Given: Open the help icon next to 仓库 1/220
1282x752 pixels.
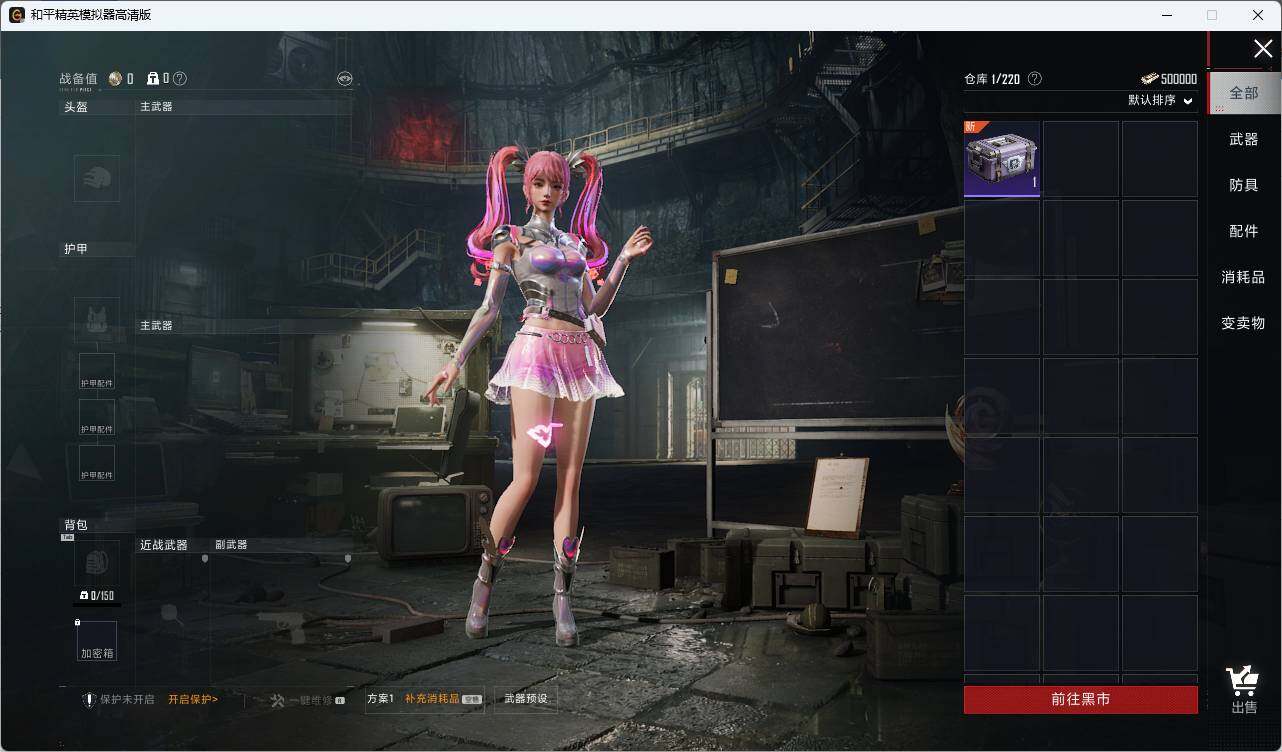Looking at the screenshot, I should (x=1035, y=78).
